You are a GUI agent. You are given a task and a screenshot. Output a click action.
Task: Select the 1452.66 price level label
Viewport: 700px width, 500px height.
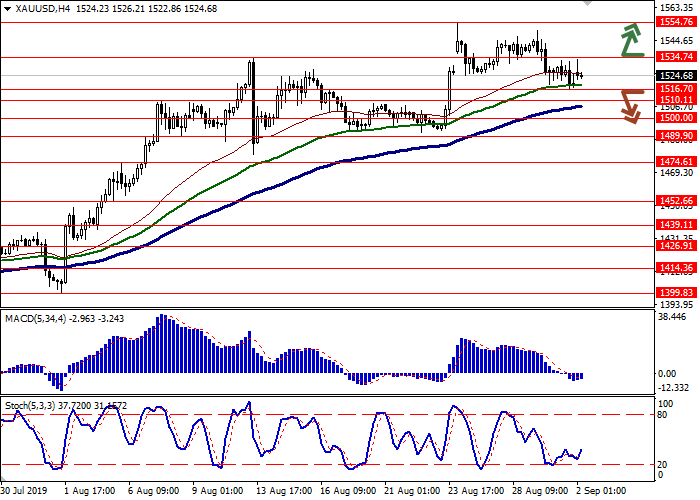click(676, 201)
